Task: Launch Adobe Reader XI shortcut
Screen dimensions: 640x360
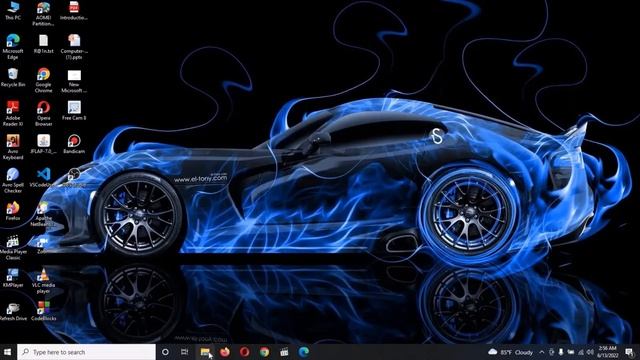Action: tap(13, 113)
